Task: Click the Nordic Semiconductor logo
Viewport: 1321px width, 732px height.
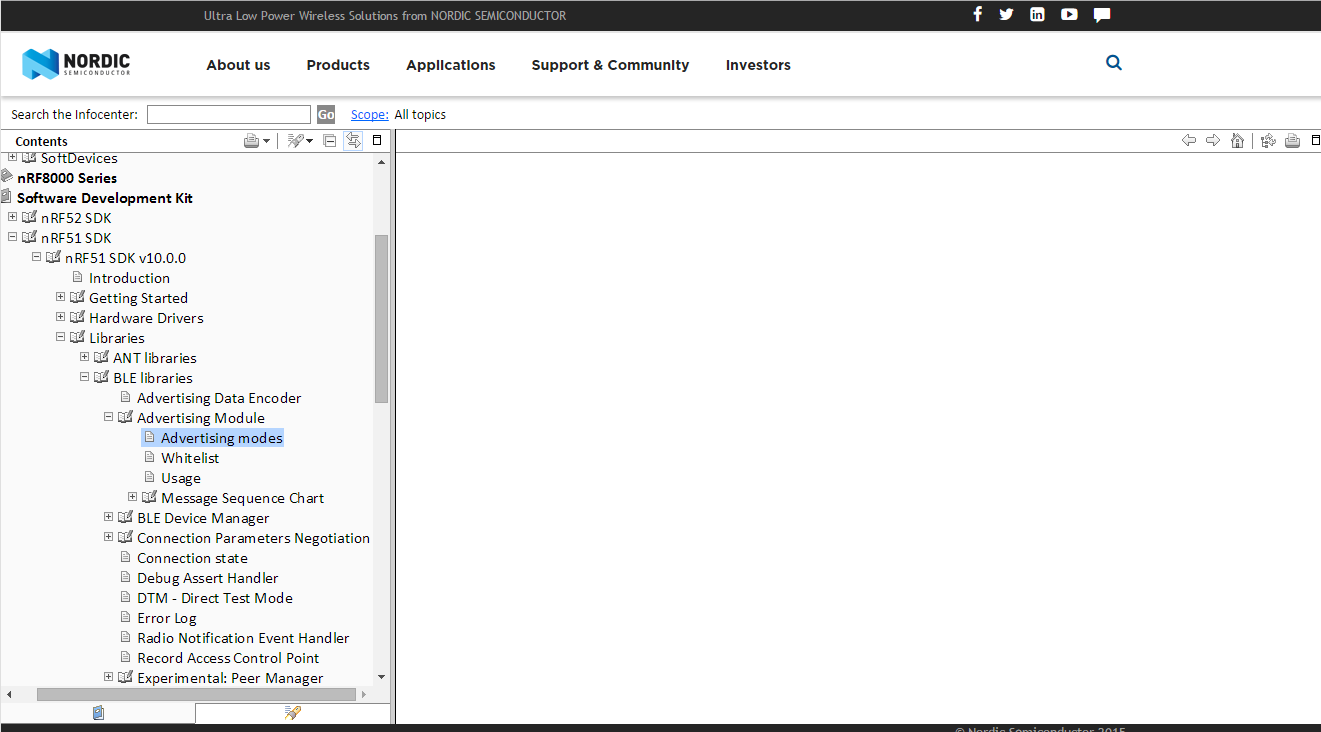Action: point(76,64)
